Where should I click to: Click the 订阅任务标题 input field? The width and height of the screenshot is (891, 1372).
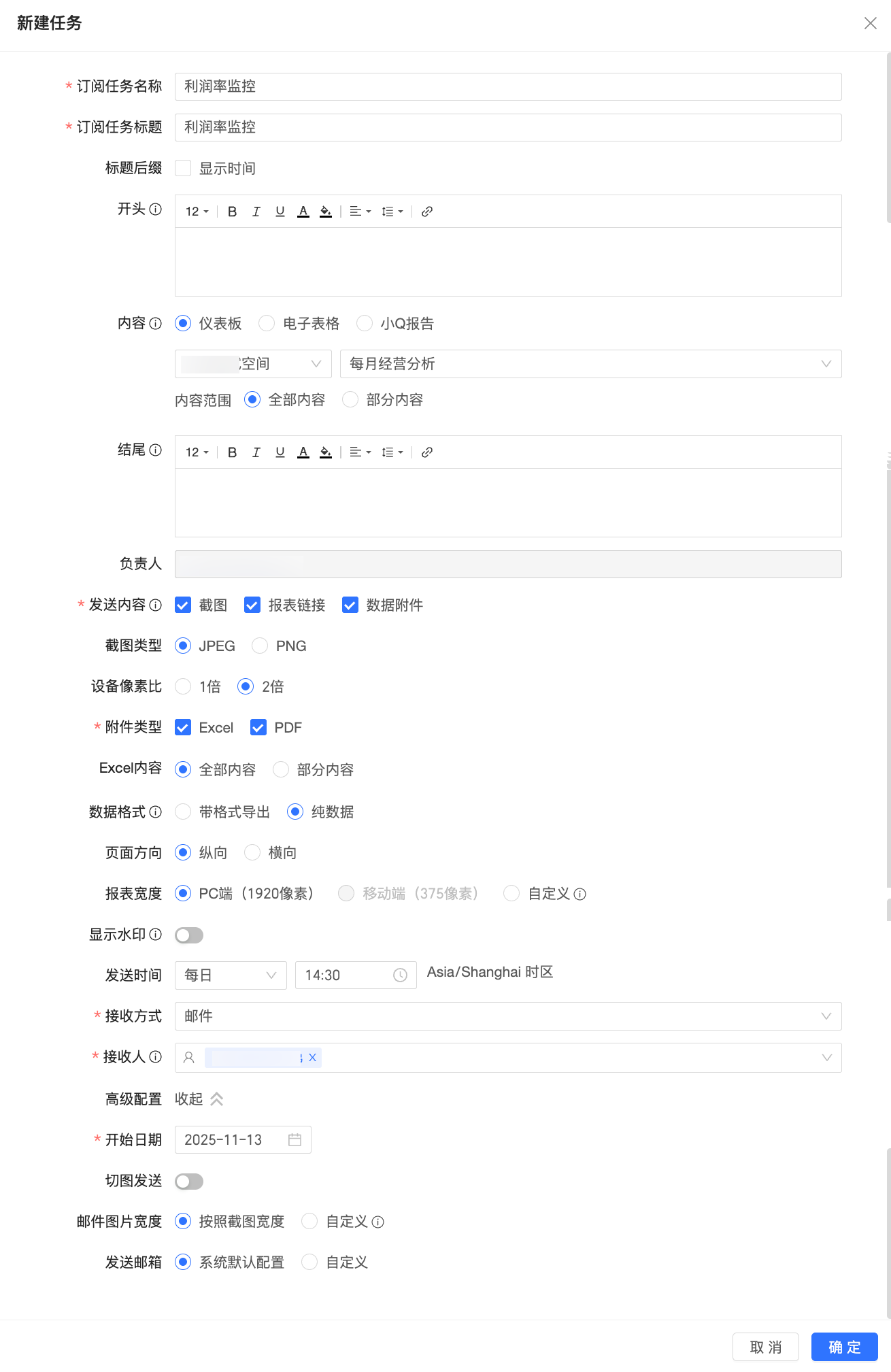pos(508,127)
